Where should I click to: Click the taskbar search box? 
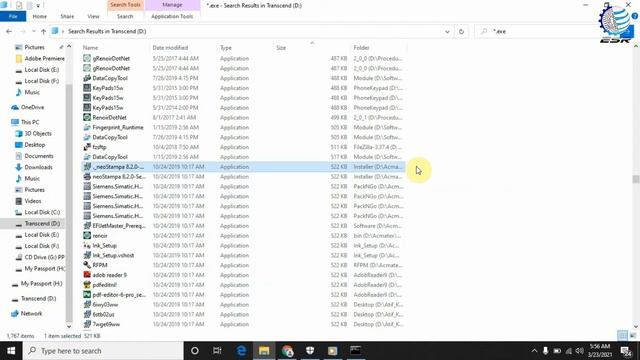(103, 351)
